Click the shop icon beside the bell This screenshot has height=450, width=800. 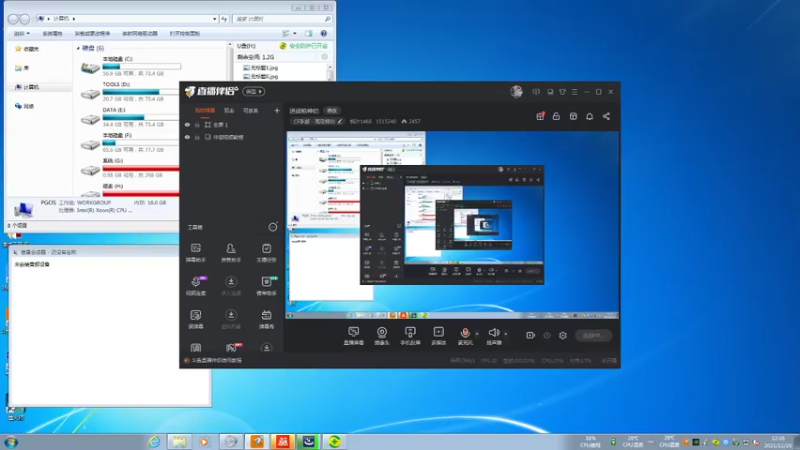tap(573, 116)
